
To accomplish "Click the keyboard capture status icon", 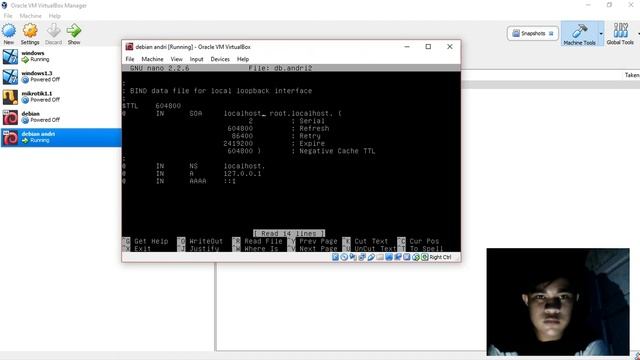I will 425,257.
